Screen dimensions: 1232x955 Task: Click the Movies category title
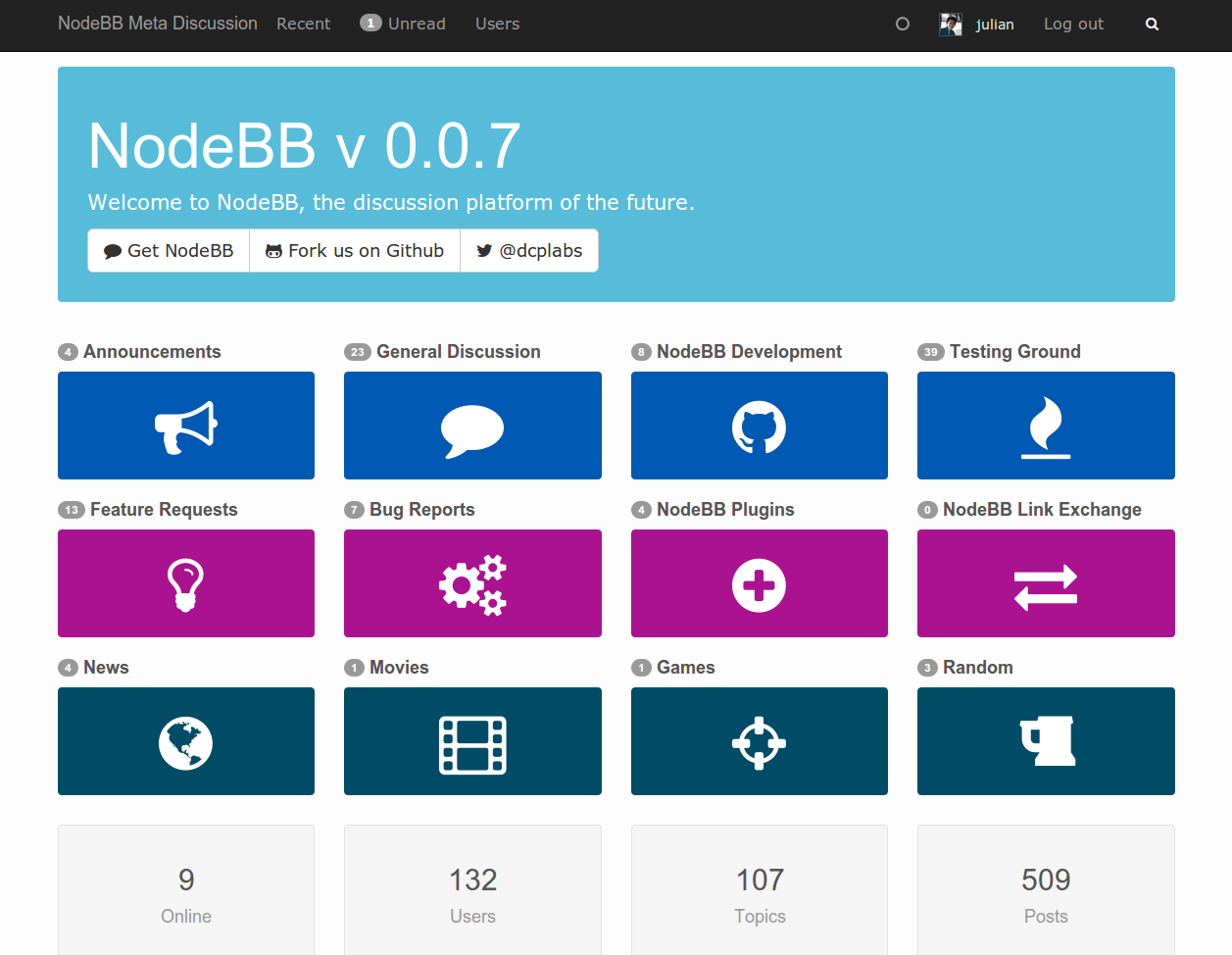[399, 668]
